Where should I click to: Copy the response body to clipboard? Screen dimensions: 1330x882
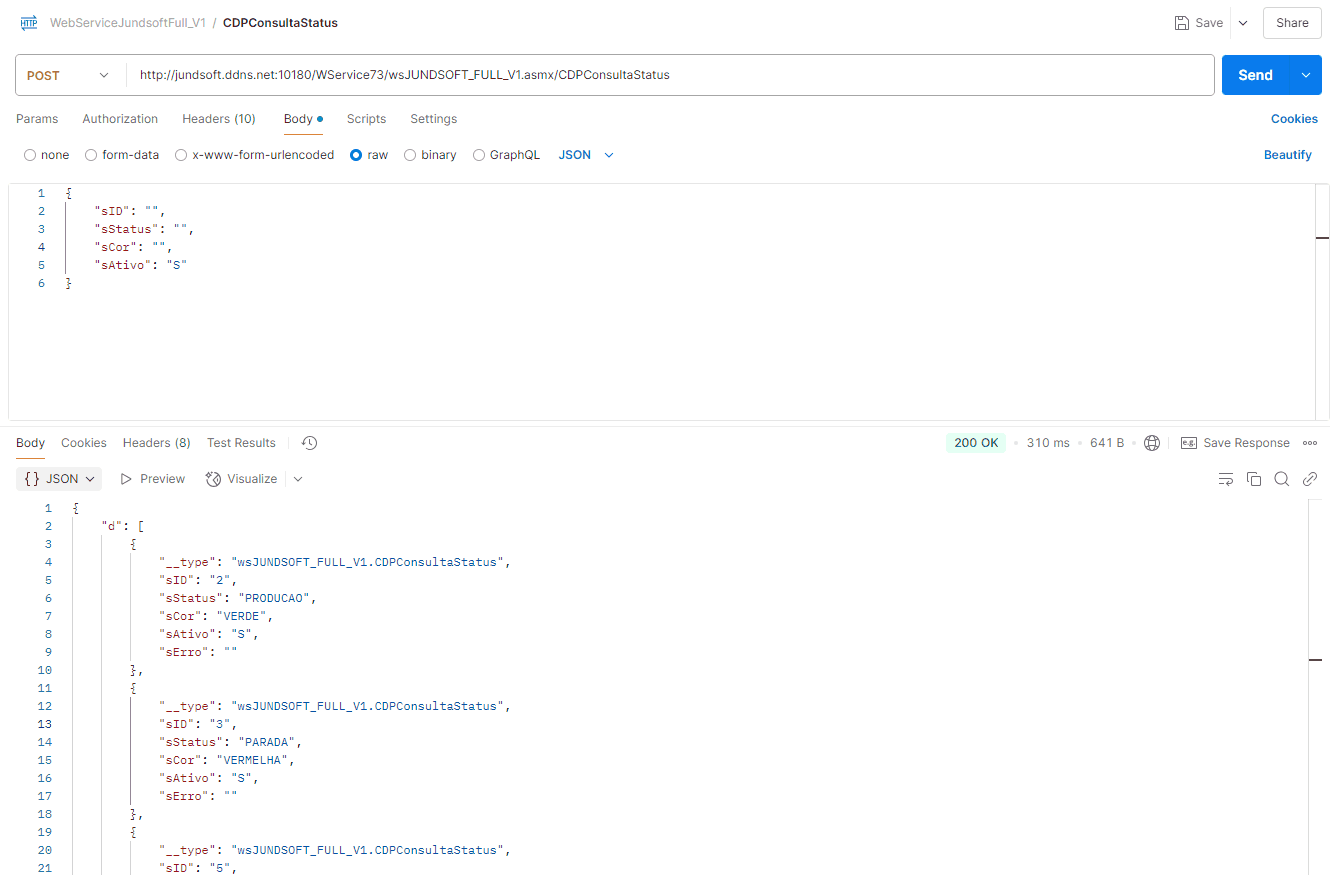pyautogui.click(x=1254, y=479)
